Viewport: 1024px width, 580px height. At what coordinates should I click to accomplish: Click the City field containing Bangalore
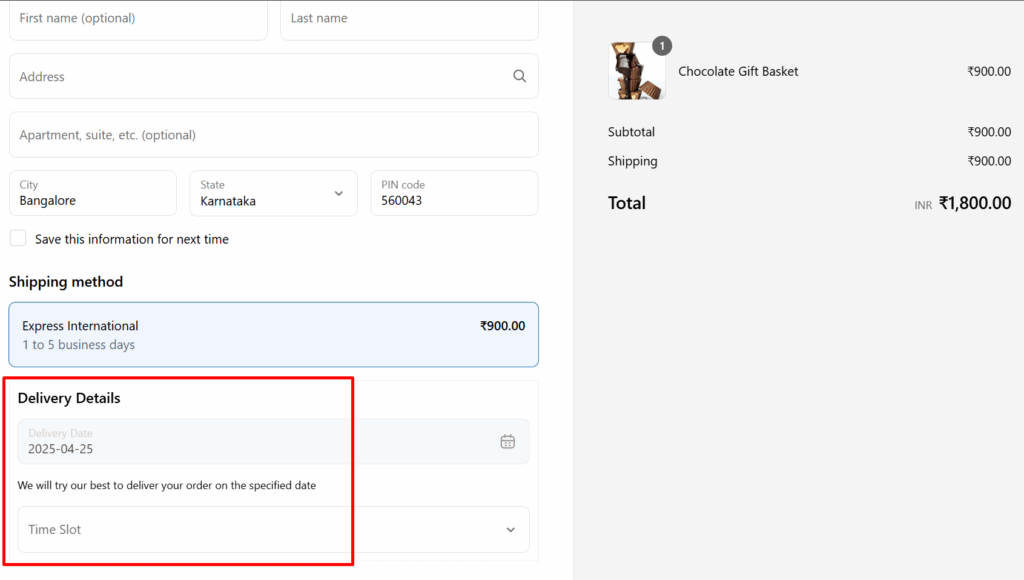[93, 193]
